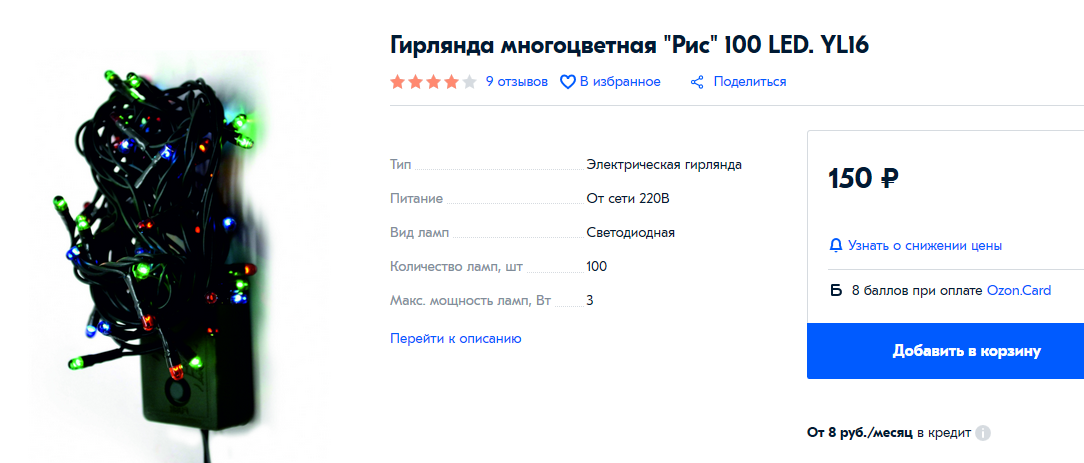Open the Ozon.Card link

pyautogui.click(x=1018, y=291)
